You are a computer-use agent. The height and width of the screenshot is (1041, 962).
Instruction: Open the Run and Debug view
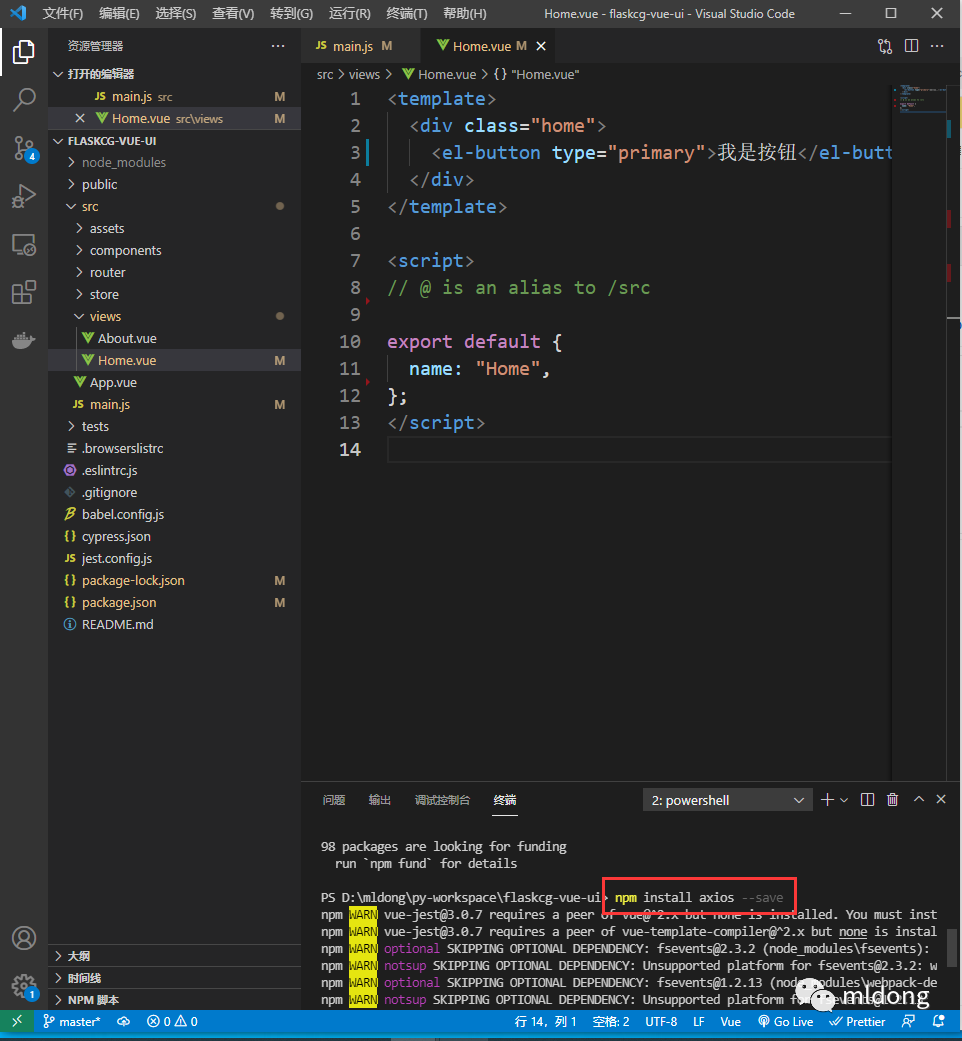click(x=24, y=197)
